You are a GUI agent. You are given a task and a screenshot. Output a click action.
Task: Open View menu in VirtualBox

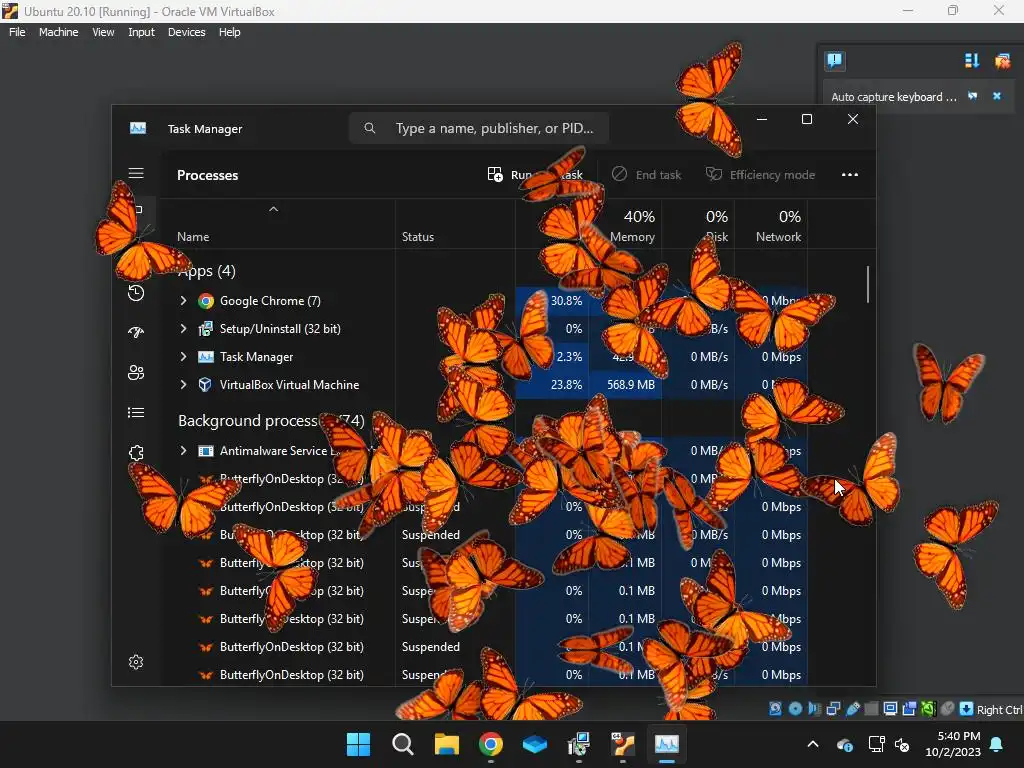click(x=103, y=32)
